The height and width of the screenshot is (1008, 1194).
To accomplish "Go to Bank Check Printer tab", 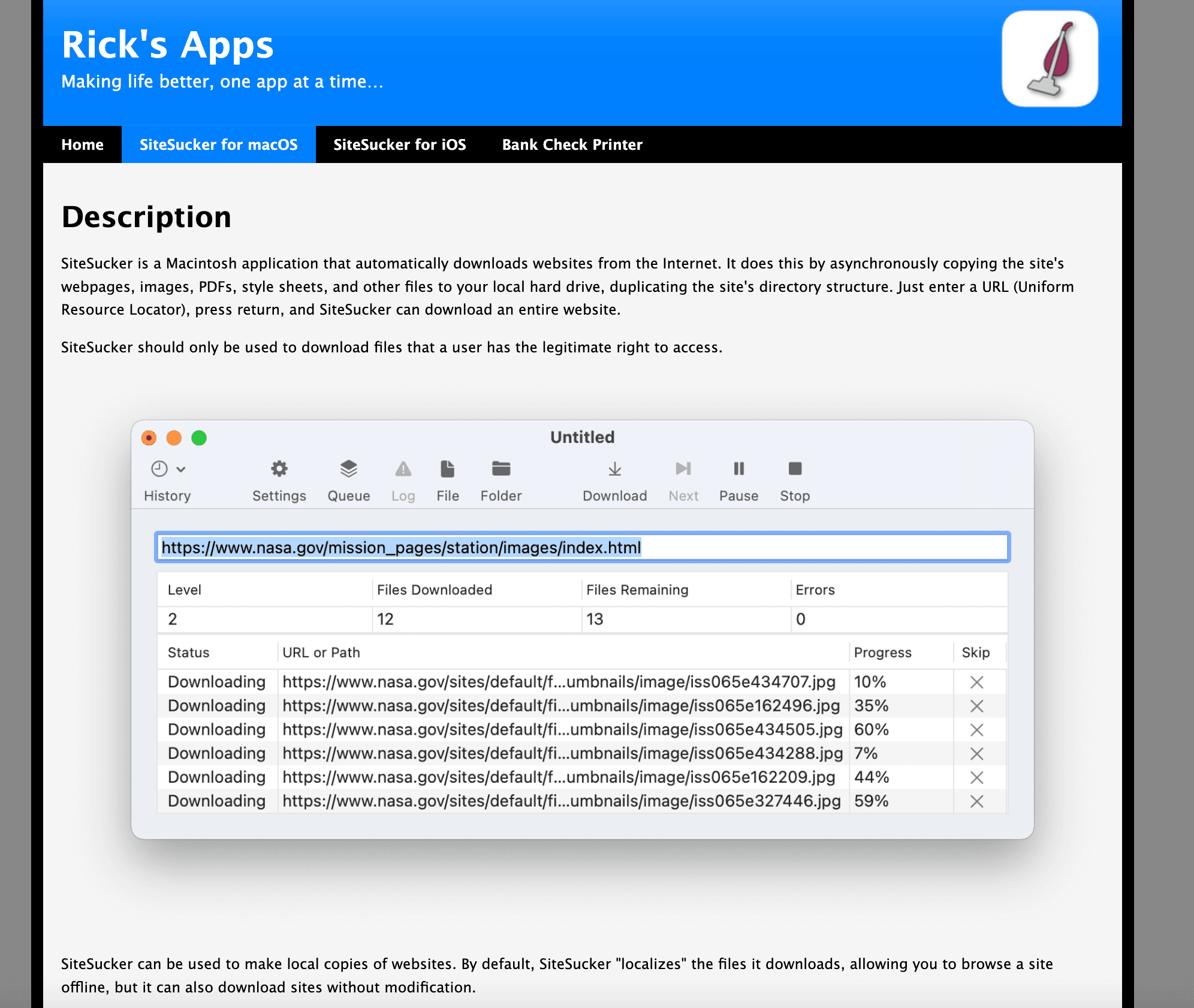I will [572, 144].
